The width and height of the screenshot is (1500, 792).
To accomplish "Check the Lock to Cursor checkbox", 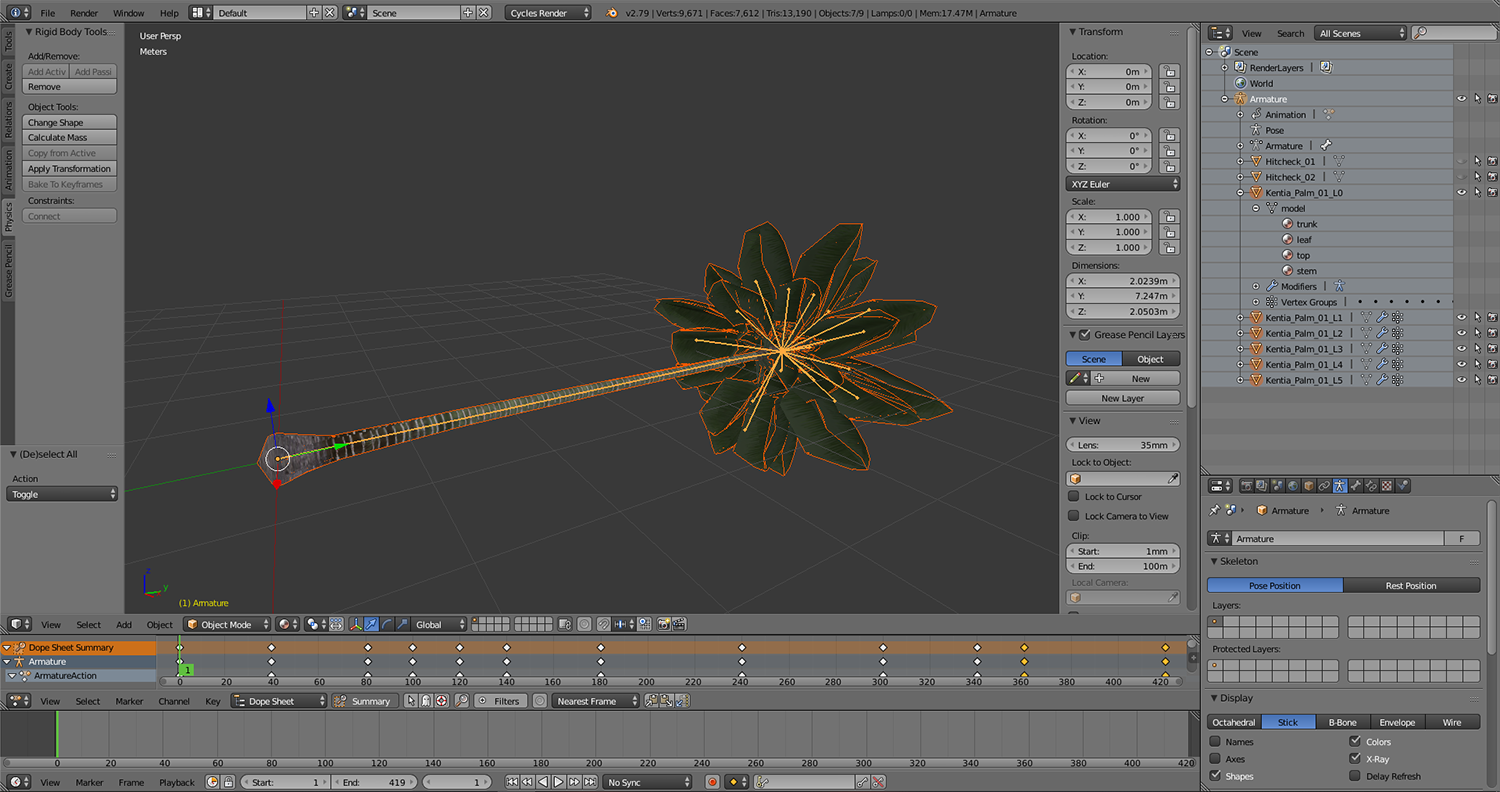I will point(1074,496).
